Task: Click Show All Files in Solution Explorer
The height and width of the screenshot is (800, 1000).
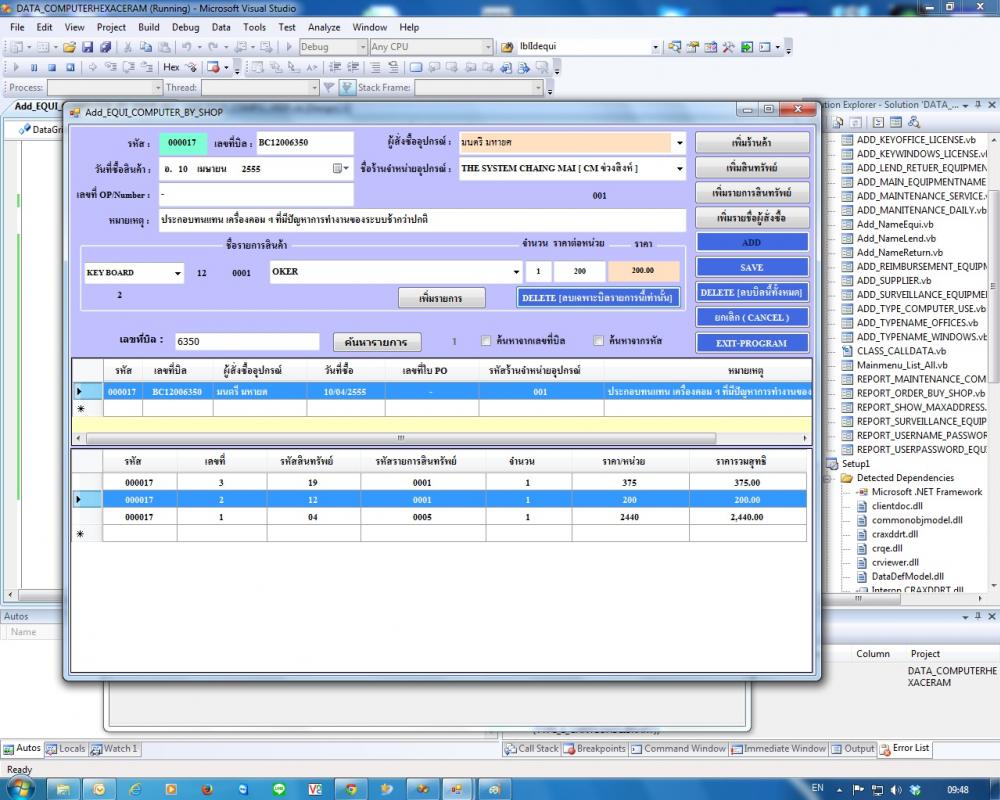Action: [x=838, y=122]
